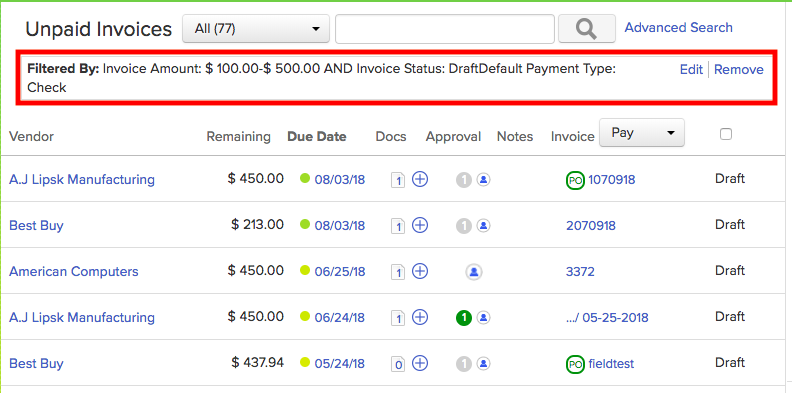
Task: Open the All (77) filter dropdown
Action: tap(256, 29)
